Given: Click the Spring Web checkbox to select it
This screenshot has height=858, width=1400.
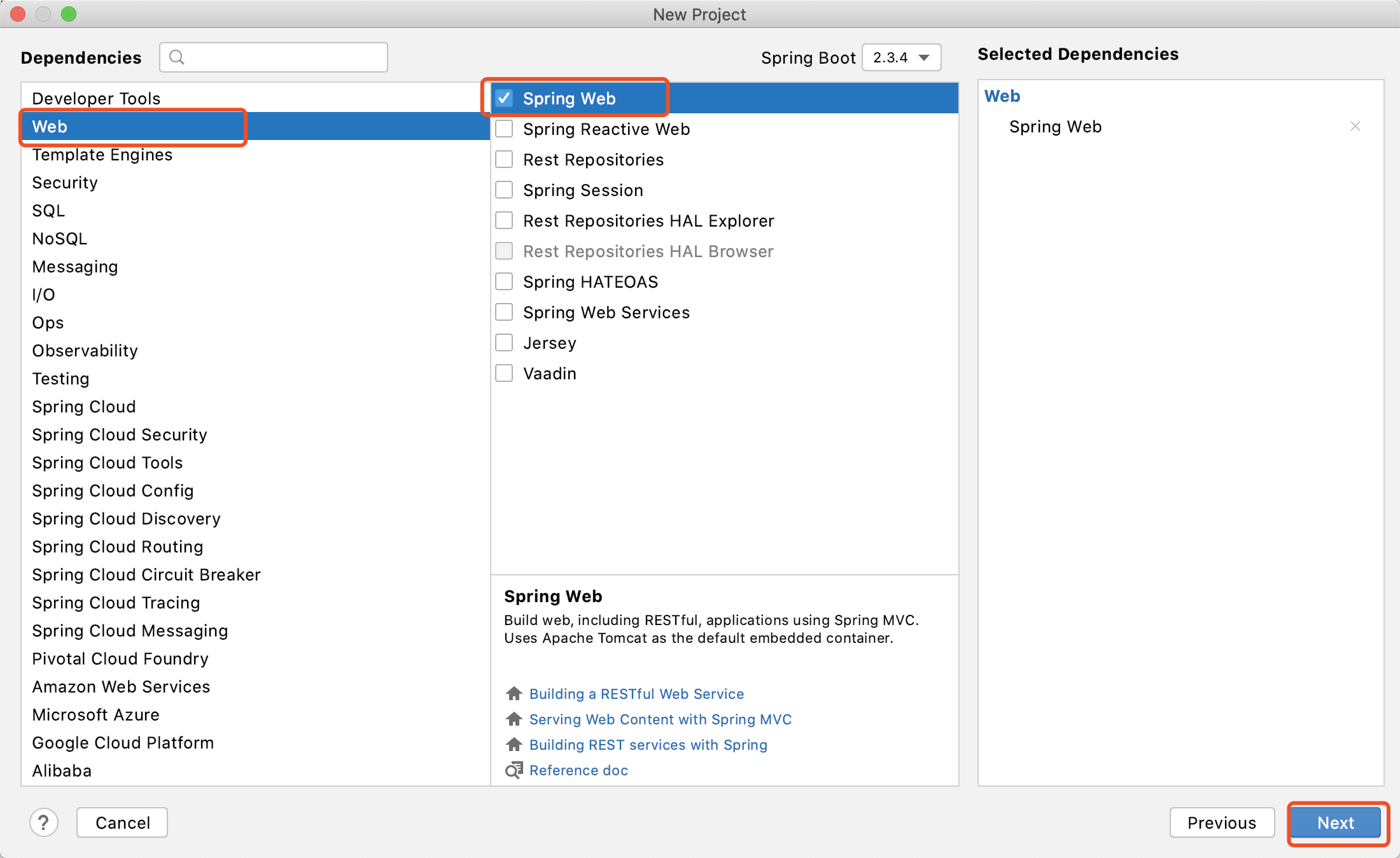Looking at the screenshot, I should [506, 97].
